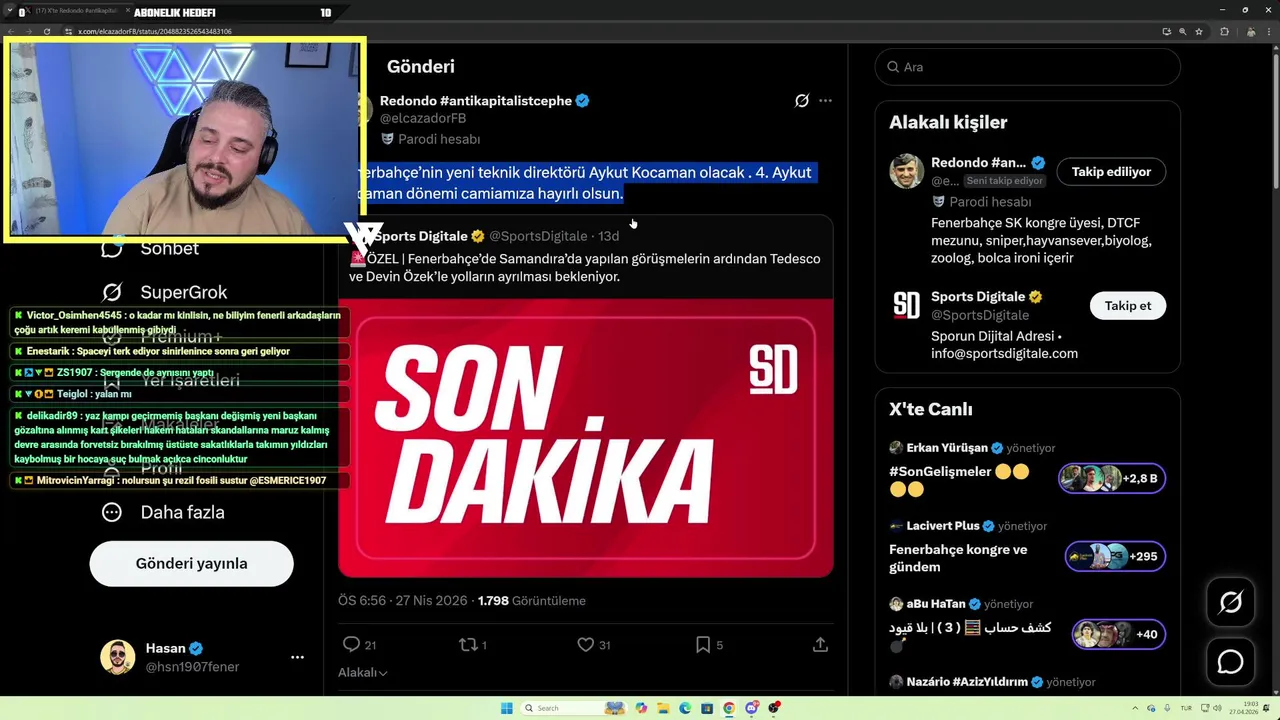Click the browser forward arrow
The image size is (1280, 720).
[x=28, y=31]
